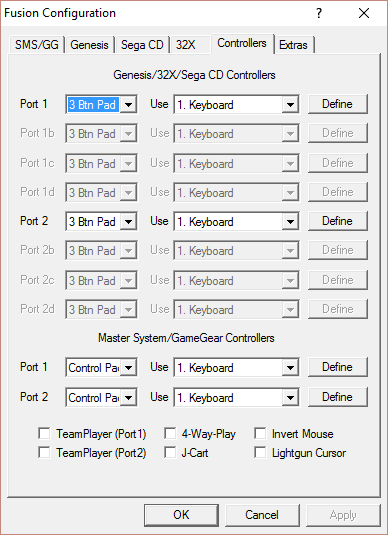This screenshot has width=388, height=535.
Task: Open Master System Port 2 Control Pad dropdown
Action: click(101, 397)
